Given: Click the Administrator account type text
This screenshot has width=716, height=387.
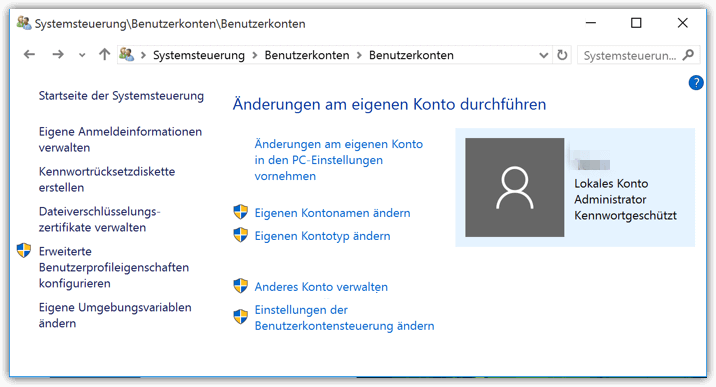Looking at the screenshot, I should (x=610, y=199).
